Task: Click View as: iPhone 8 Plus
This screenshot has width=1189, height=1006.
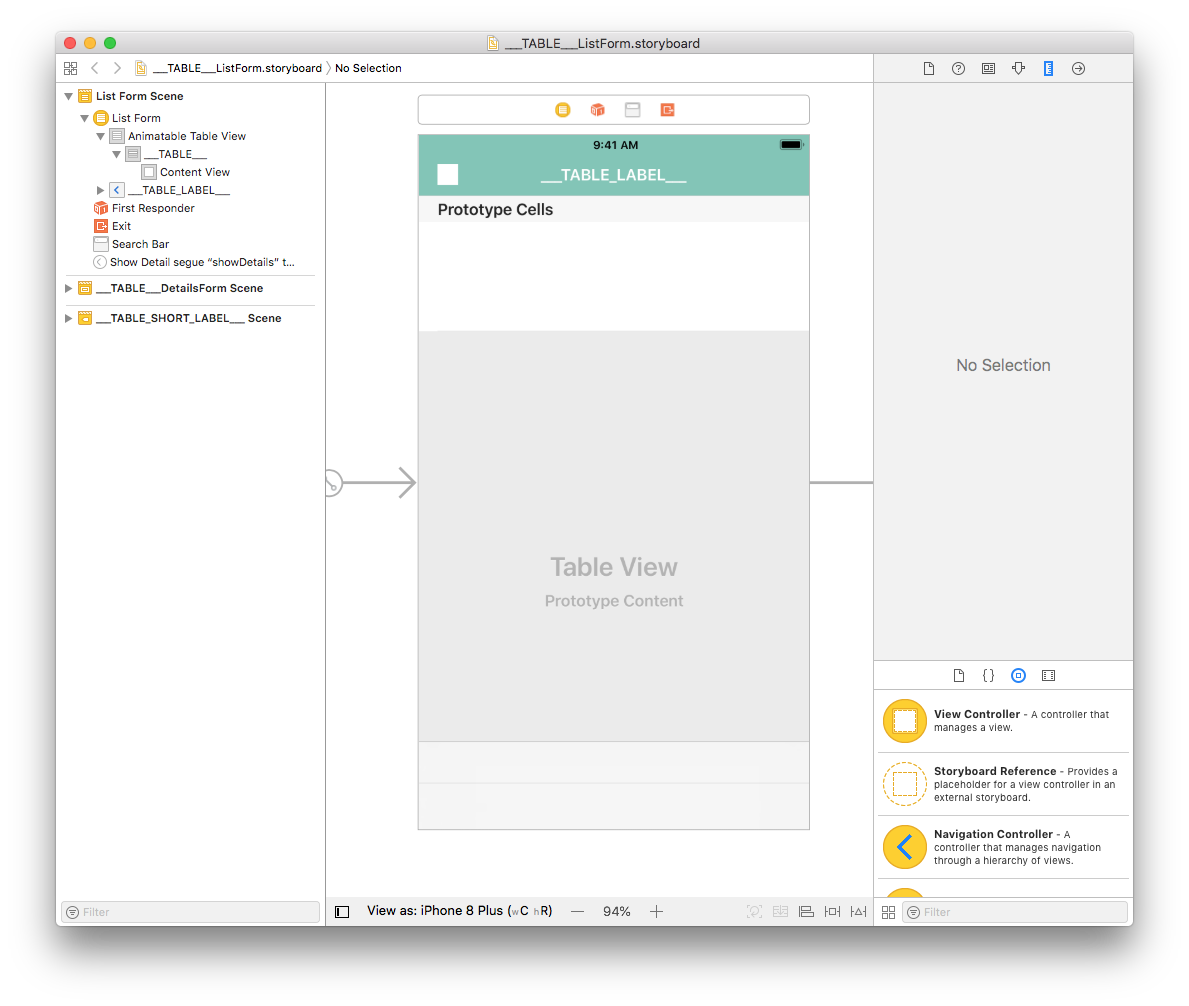Action: tap(460, 910)
